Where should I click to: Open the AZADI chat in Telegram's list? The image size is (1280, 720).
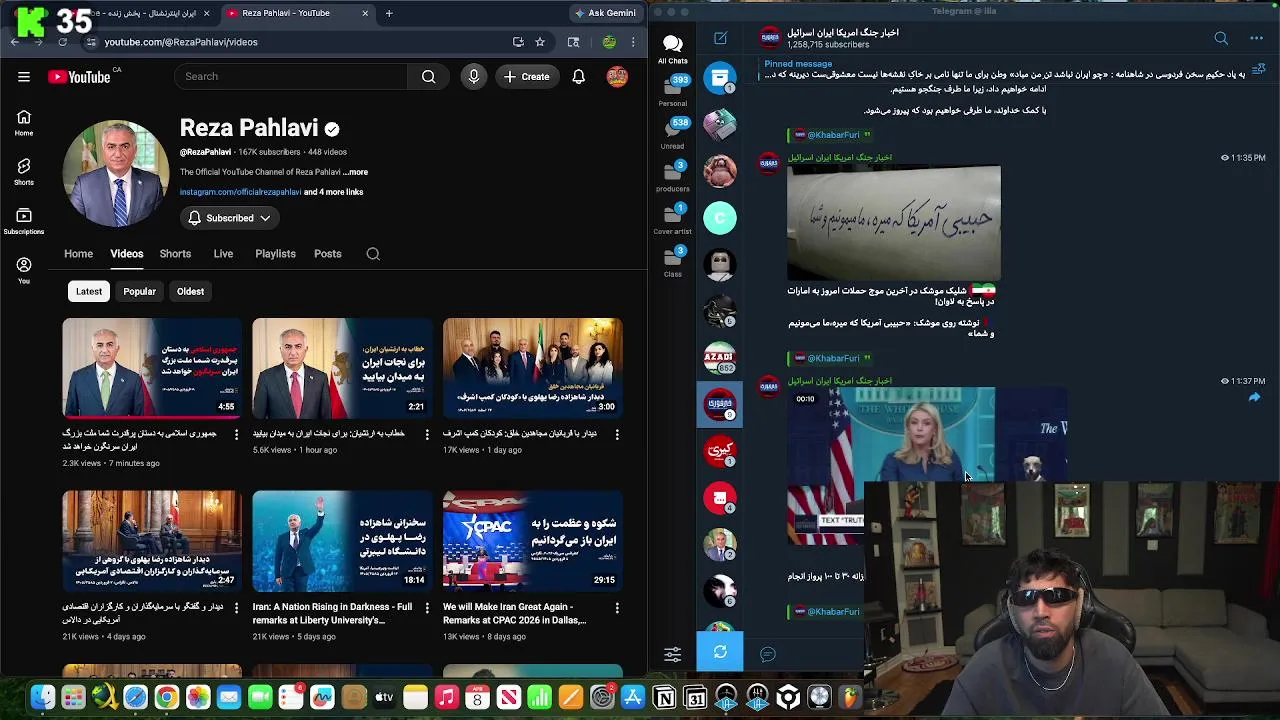(720, 357)
